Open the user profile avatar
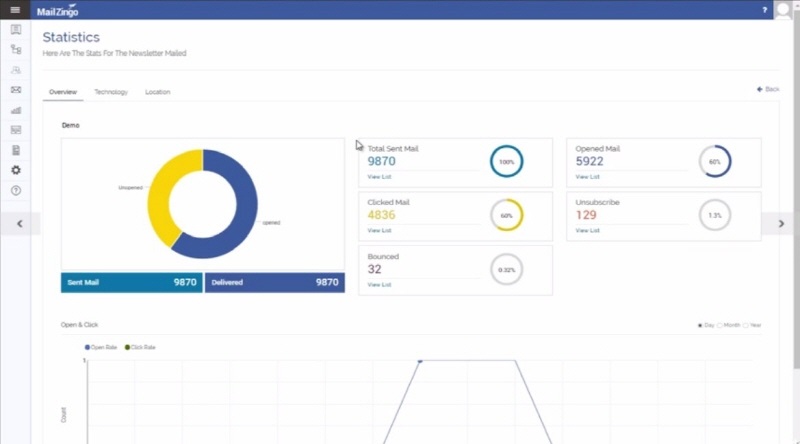 (x=783, y=10)
